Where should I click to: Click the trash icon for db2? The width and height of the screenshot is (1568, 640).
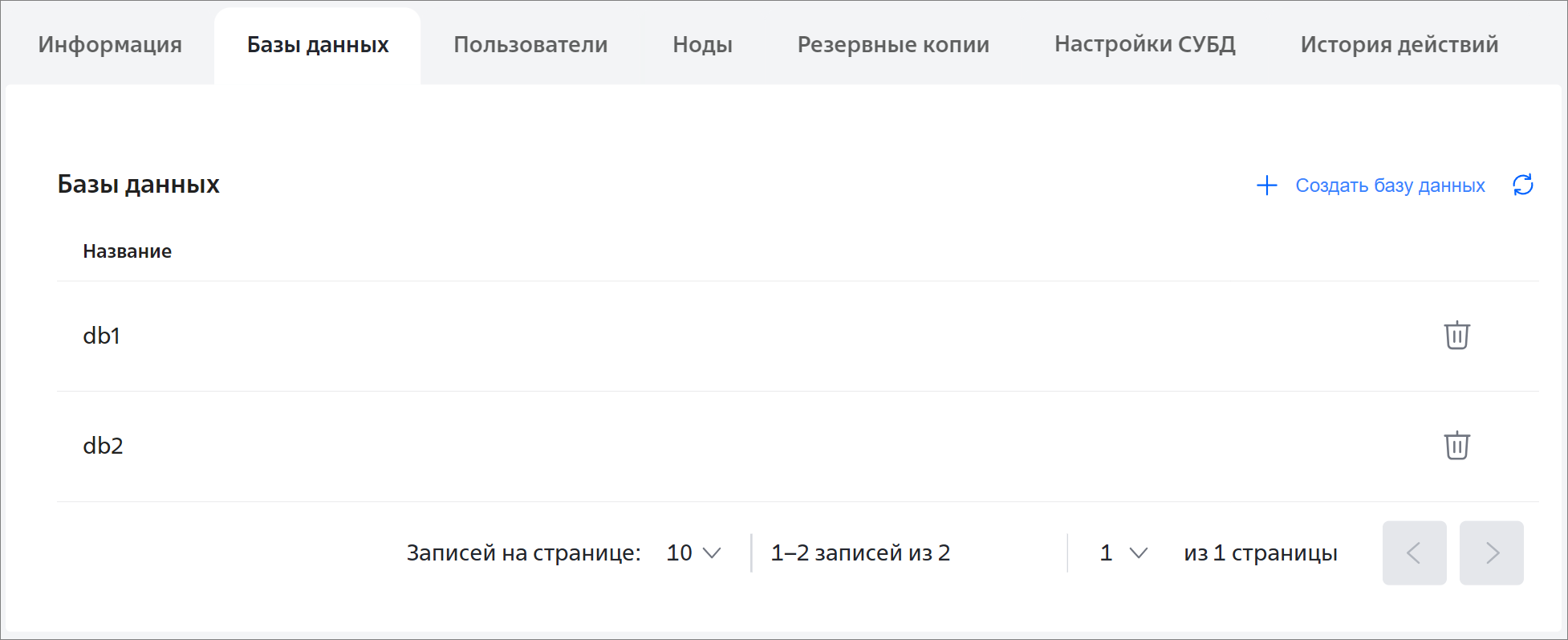[1456, 446]
